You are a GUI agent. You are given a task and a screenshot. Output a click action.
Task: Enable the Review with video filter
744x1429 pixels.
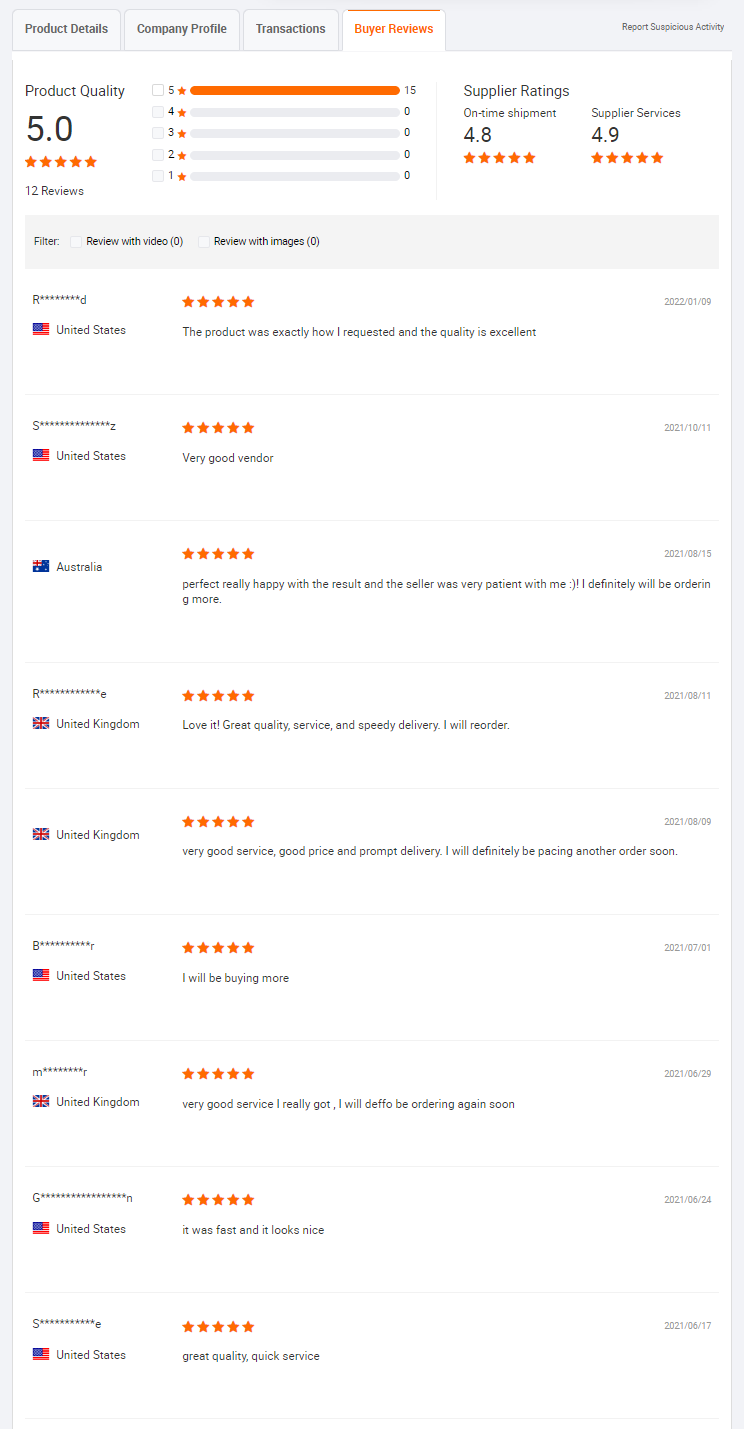point(76,242)
